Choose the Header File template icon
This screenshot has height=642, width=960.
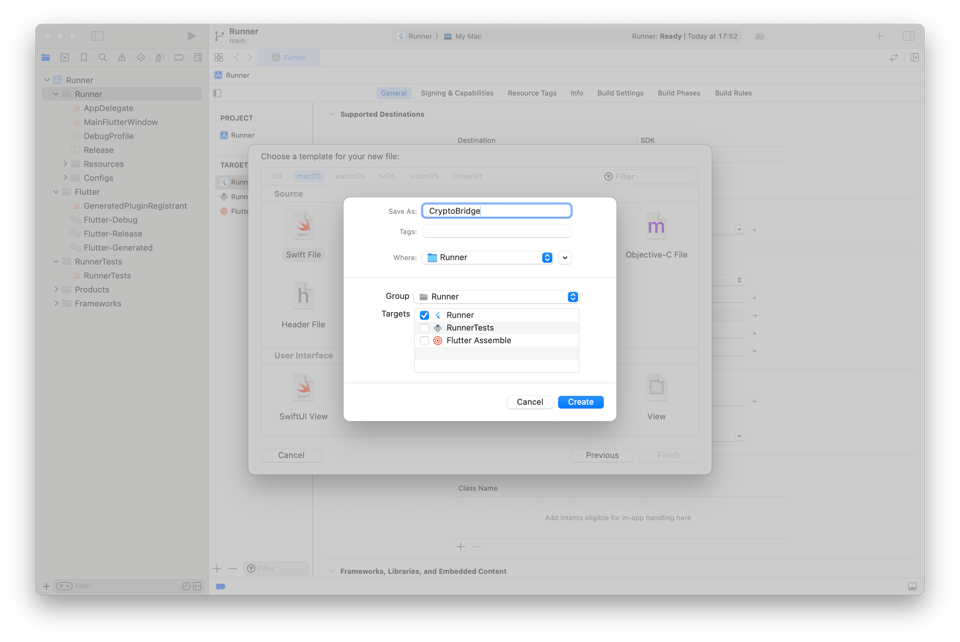click(x=303, y=296)
